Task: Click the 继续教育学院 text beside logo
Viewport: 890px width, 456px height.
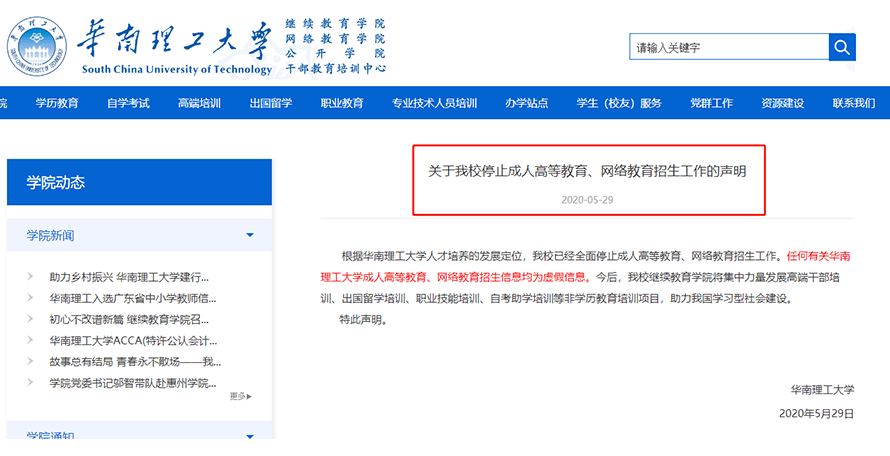Action: (x=335, y=24)
